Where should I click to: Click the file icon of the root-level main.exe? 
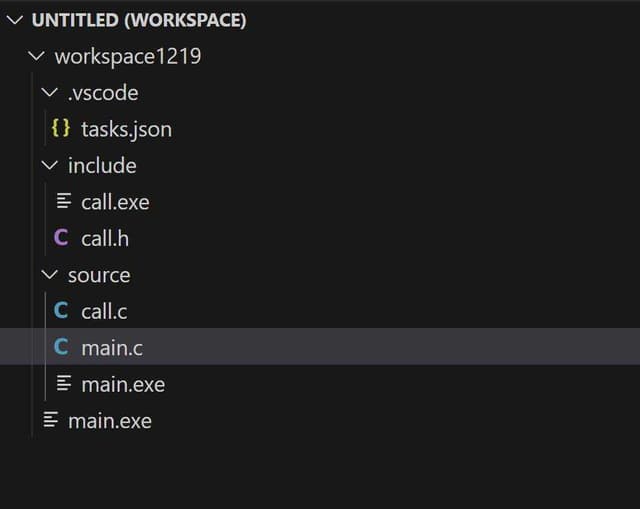tap(50, 421)
